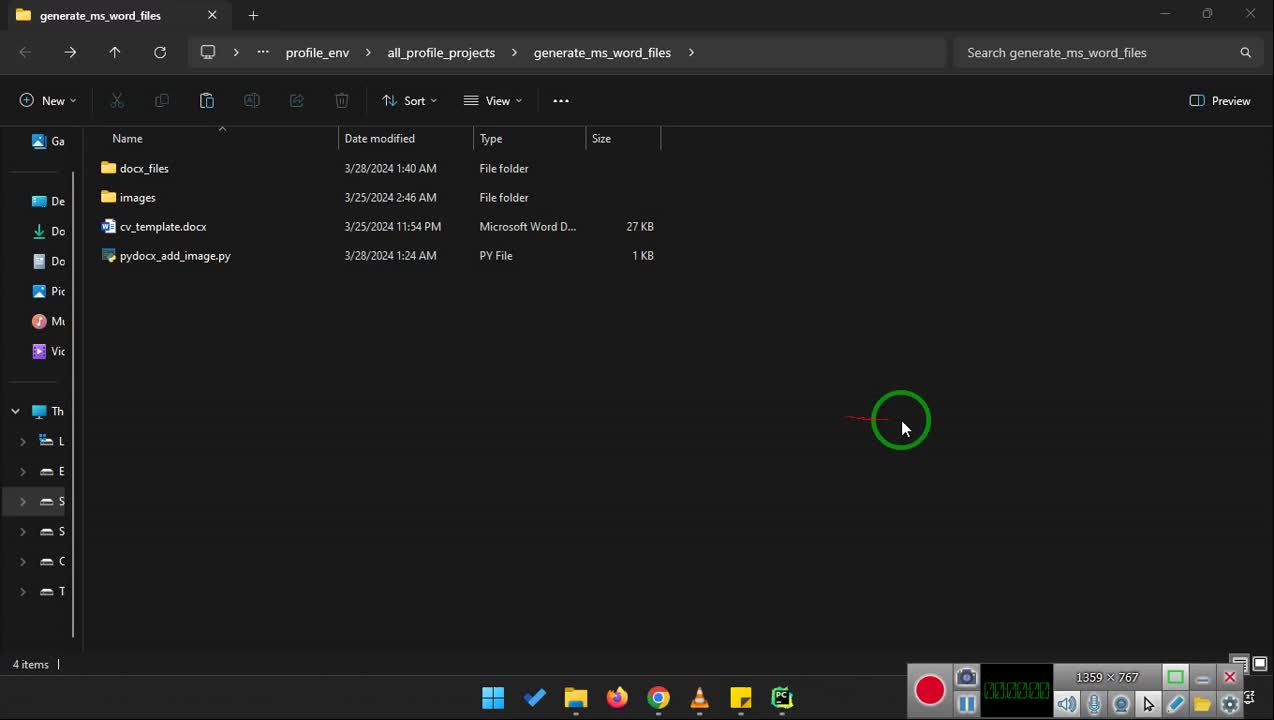This screenshot has height=720, width=1274.
Task: Open the See more options menu
Action: [x=561, y=101]
